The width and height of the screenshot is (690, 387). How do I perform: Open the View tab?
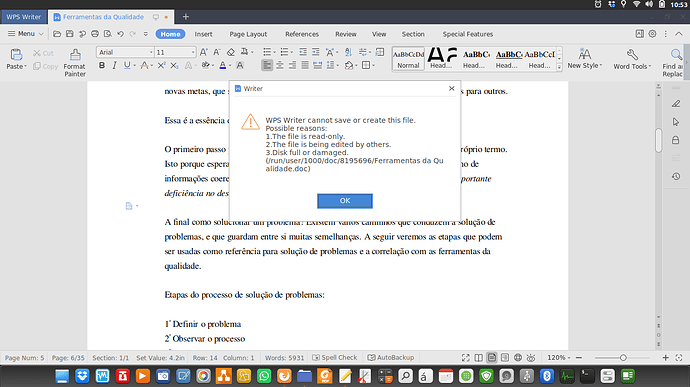click(x=379, y=34)
